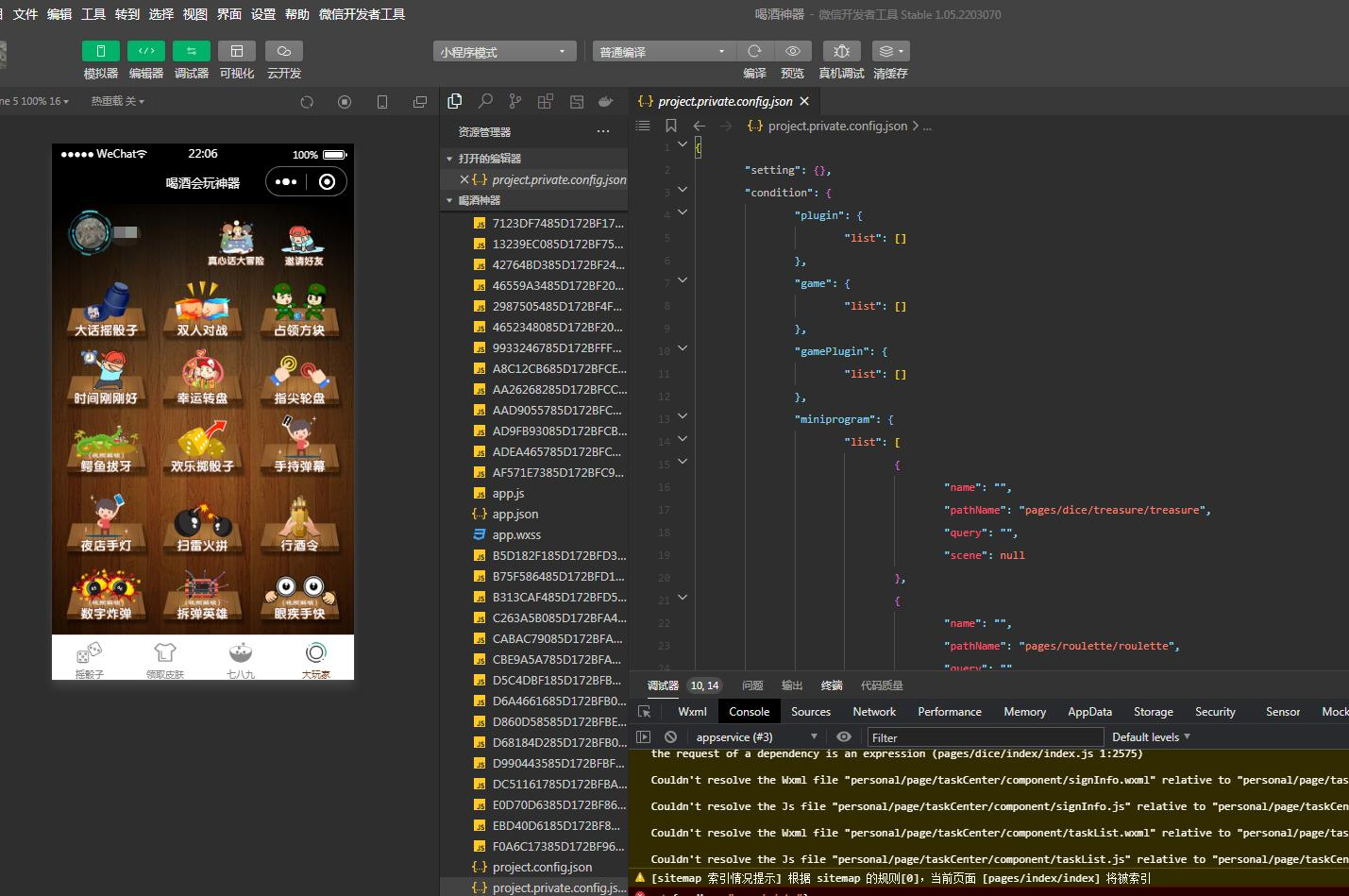Open resource manager more options ellipsis

click(603, 131)
